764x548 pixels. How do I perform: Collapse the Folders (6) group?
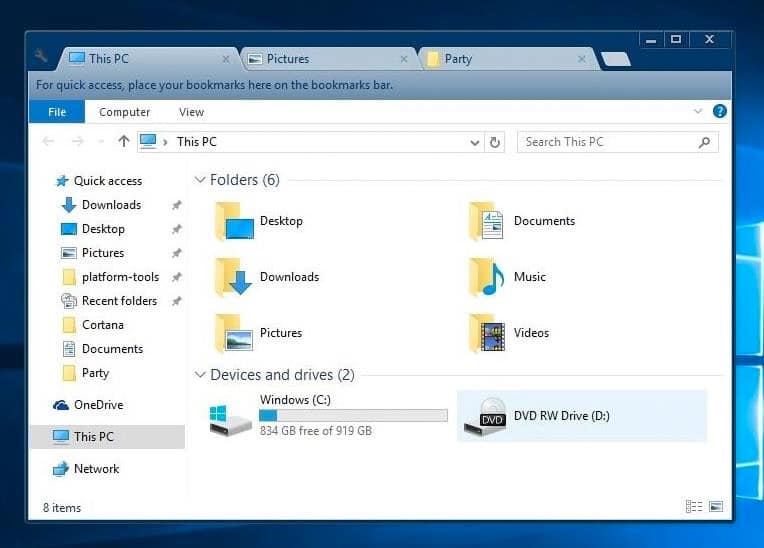200,180
